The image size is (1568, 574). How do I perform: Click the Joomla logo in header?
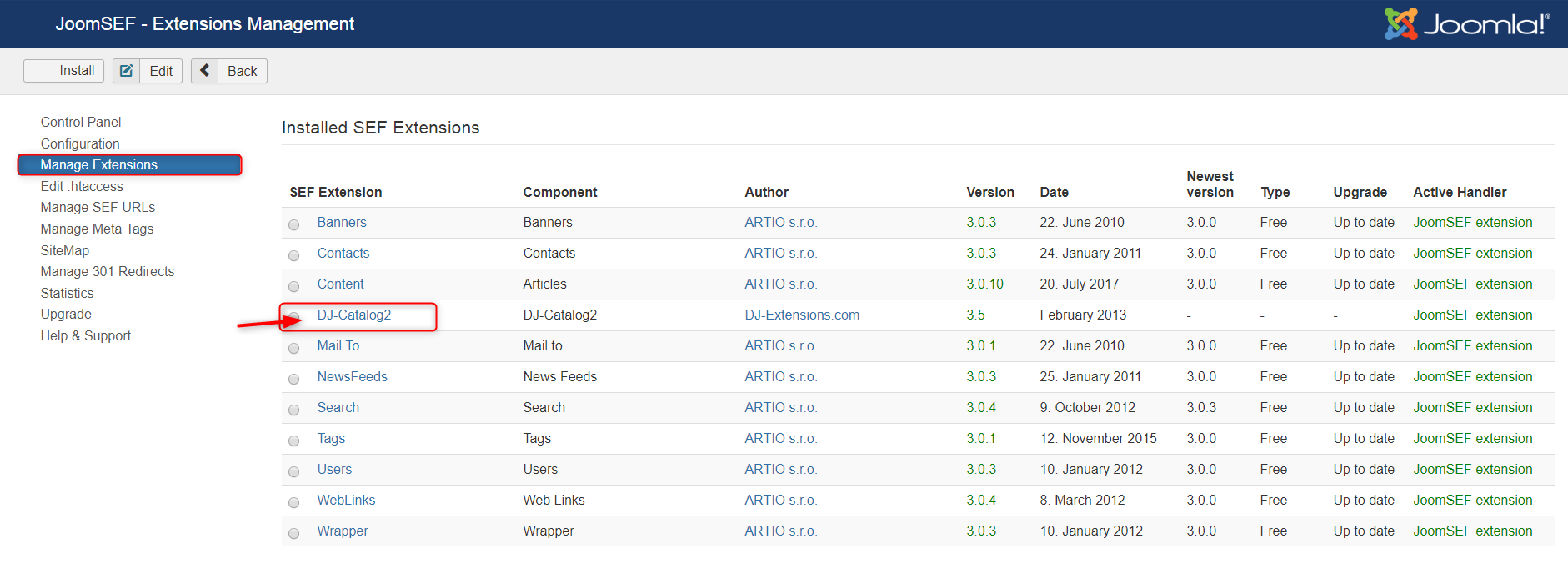click(x=1467, y=23)
